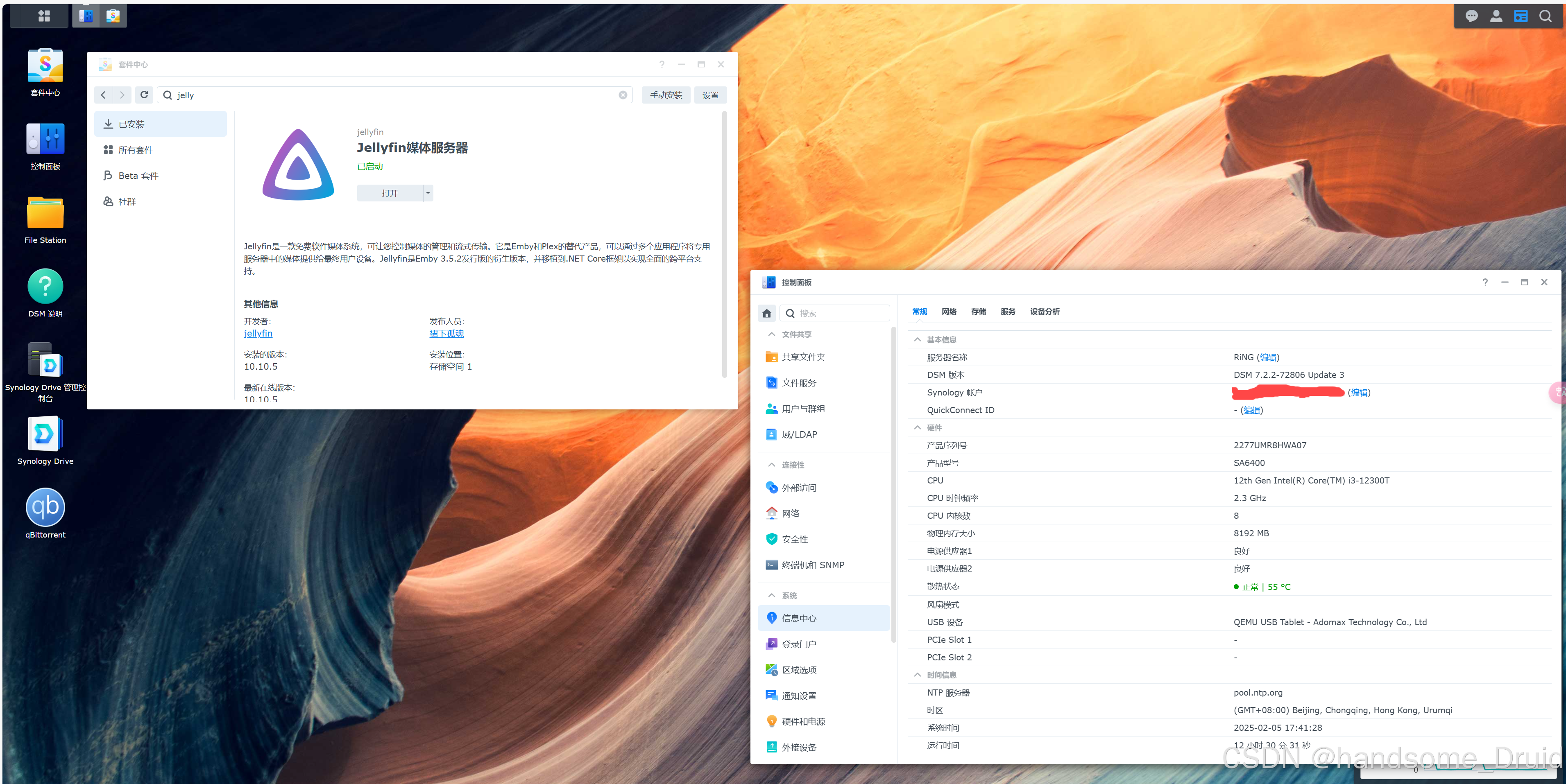This screenshot has width=1566, height=784.
Task: Open the jellyfin developer link
Action: point(258,334)
